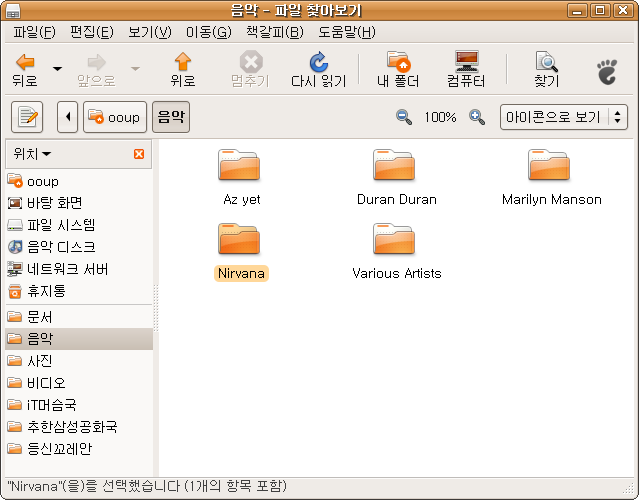Open the 편집(E) menu
639x500 pixels.
pos(92,32)
